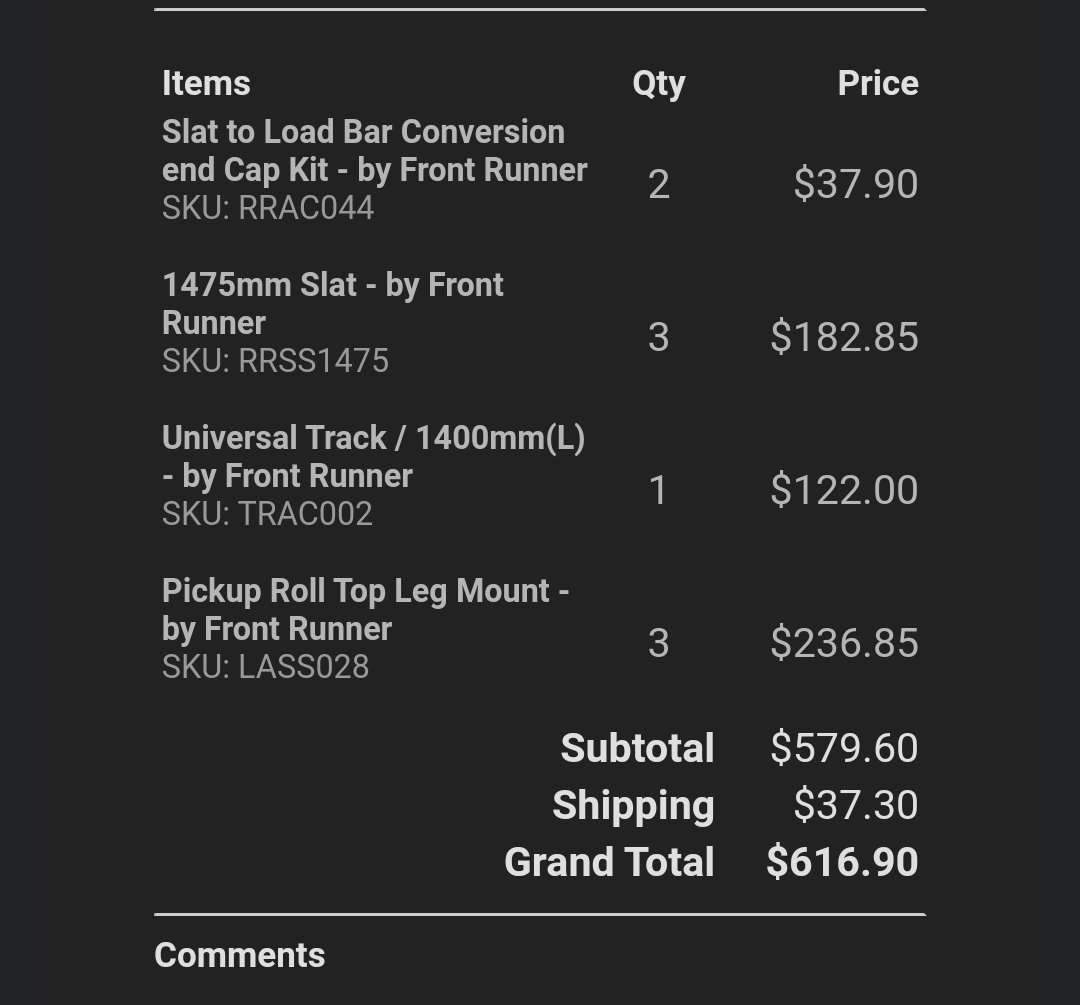Image resolution: width=1080 pixels, height=1005 pixels.
Task: Click the $182.85 price value
Action: click(x=844, y=337)
